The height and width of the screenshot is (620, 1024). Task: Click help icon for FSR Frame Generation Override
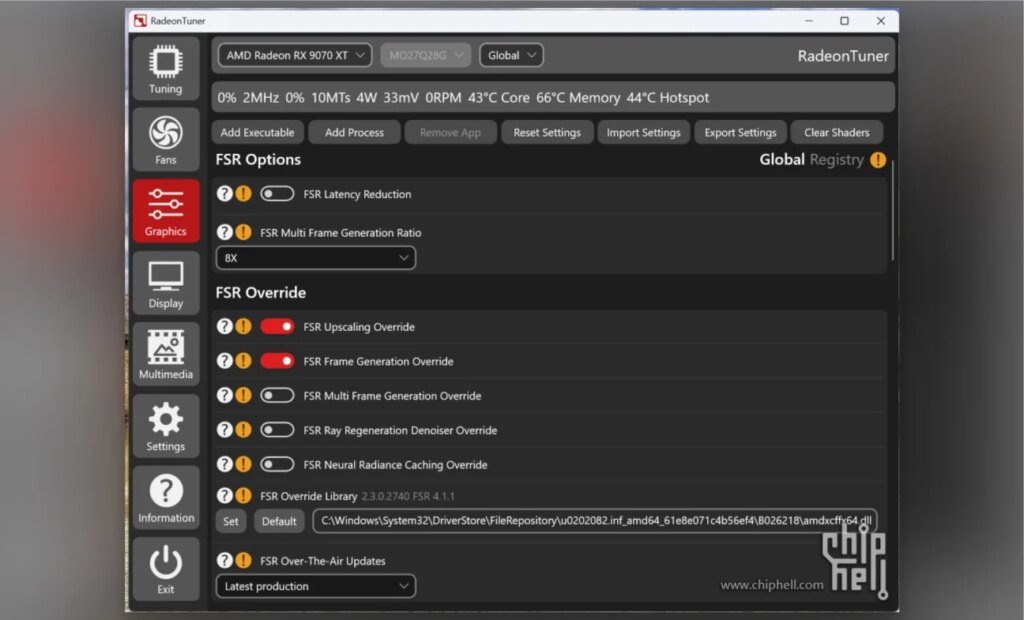(x=225, y=361)
